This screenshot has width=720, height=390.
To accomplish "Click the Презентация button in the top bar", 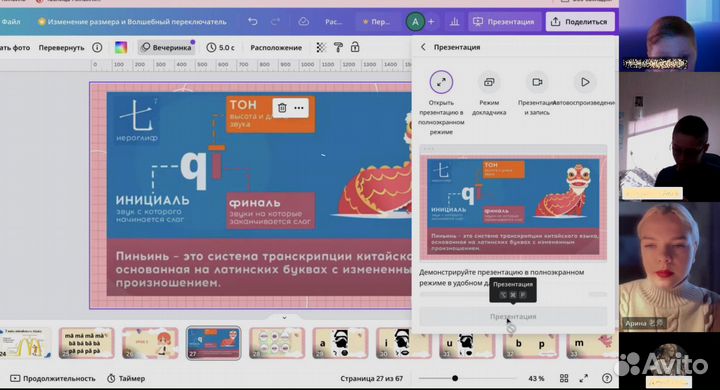I will (504, 22).
